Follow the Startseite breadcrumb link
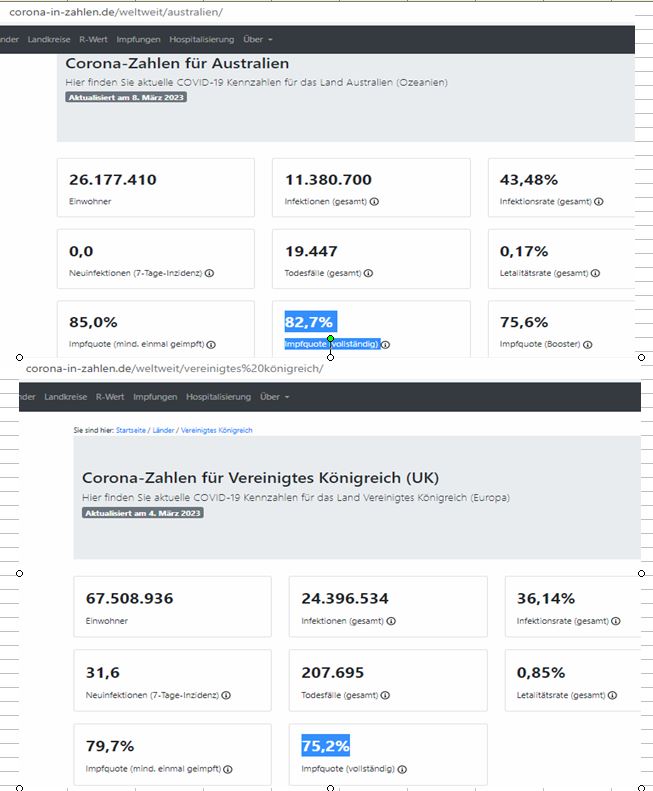This screenshot has height=791, width=653. (131, 430)
